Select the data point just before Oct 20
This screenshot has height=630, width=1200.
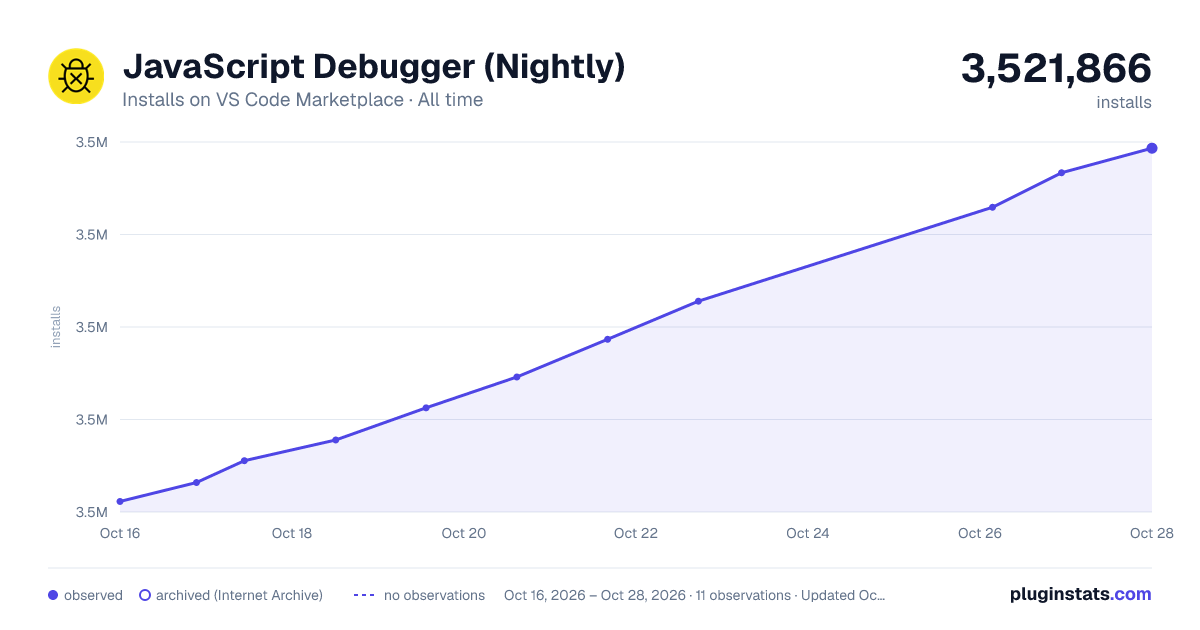pyautogui.click(x=426, y=408)
